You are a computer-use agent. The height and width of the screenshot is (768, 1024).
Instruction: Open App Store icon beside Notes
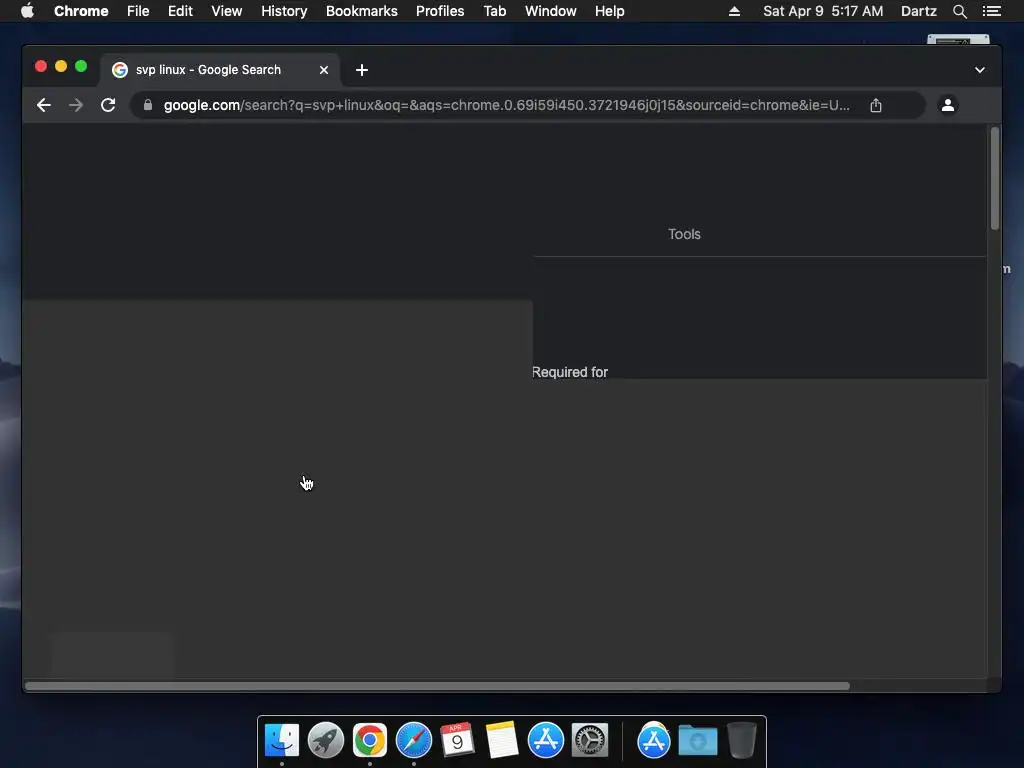click(x=546, y=740)
